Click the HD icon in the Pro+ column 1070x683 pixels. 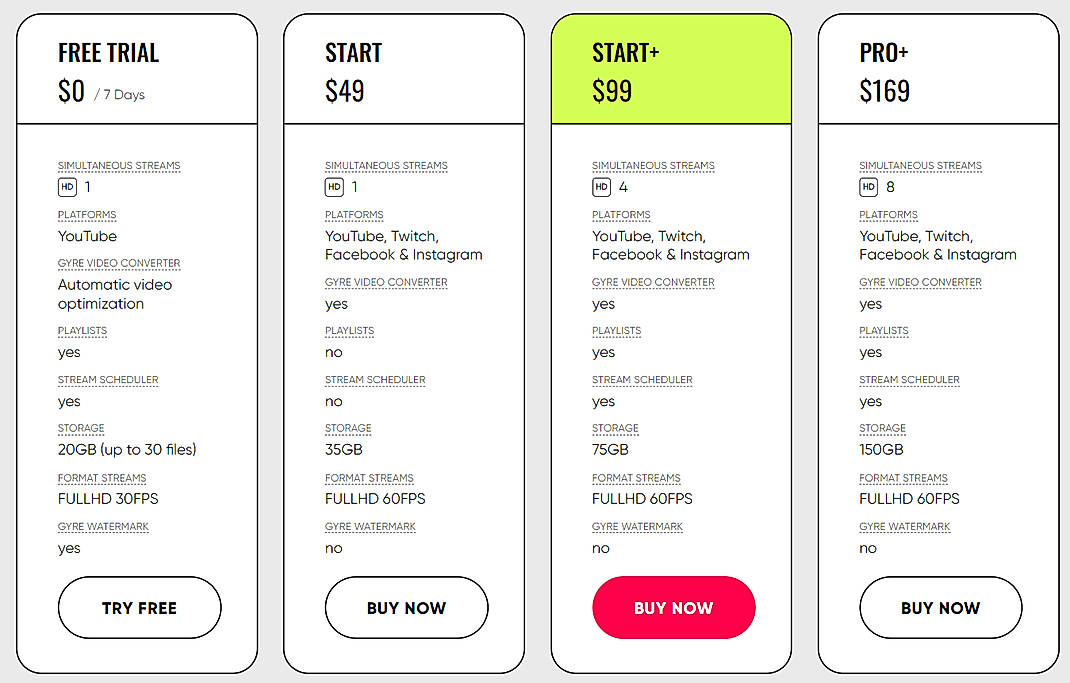click(x=867, y=186)
